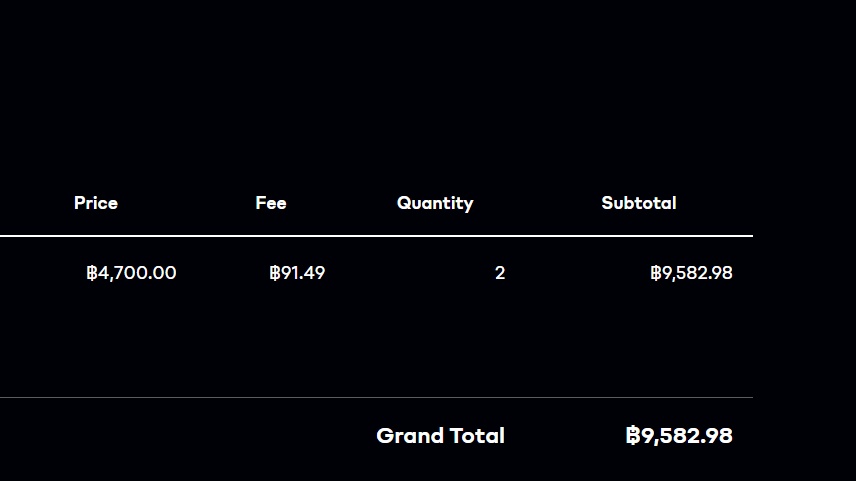Click the Fee column header

coord(271,203)
